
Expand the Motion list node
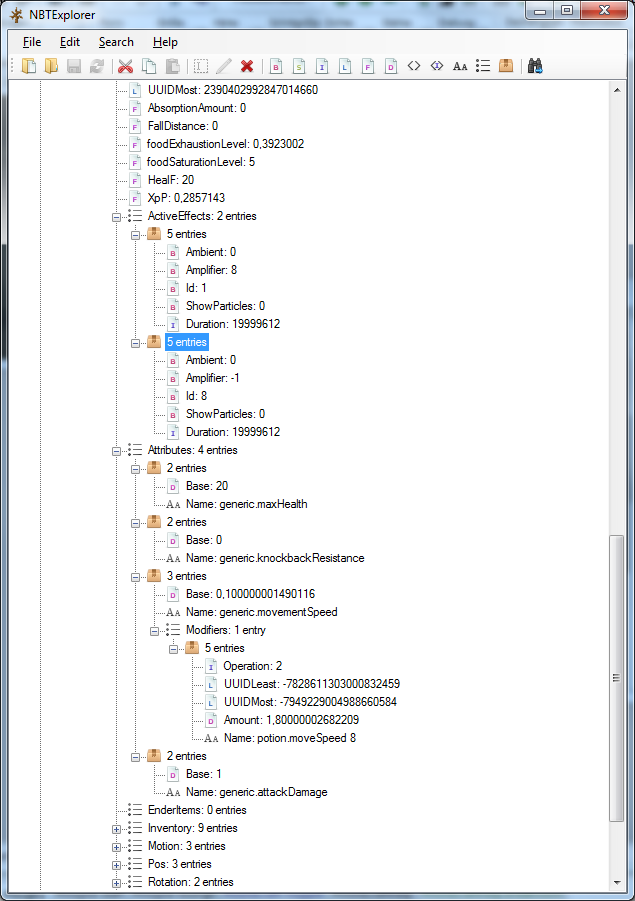pos(116,847)
